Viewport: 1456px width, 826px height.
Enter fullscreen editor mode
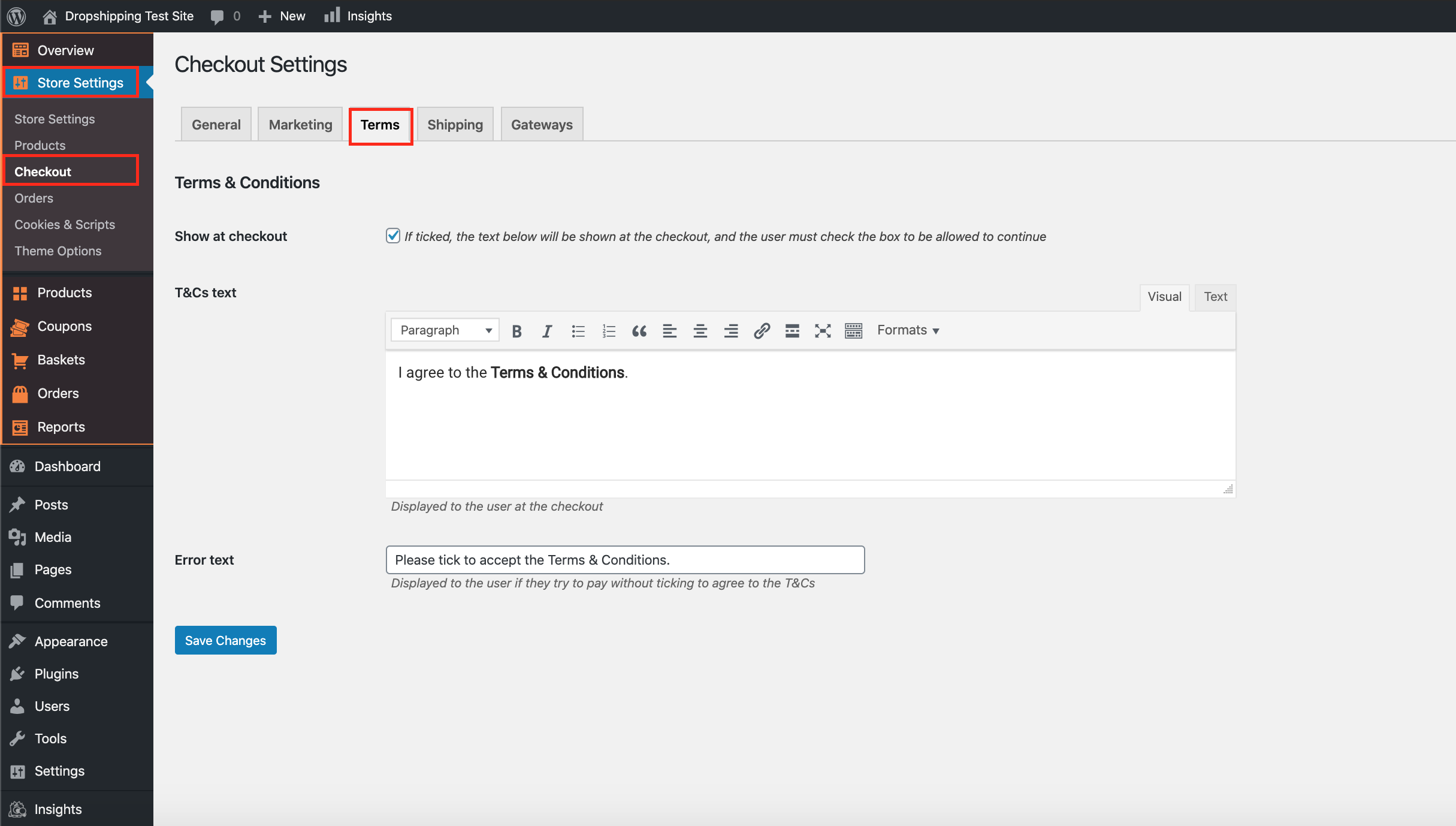[x=823, y=331]
